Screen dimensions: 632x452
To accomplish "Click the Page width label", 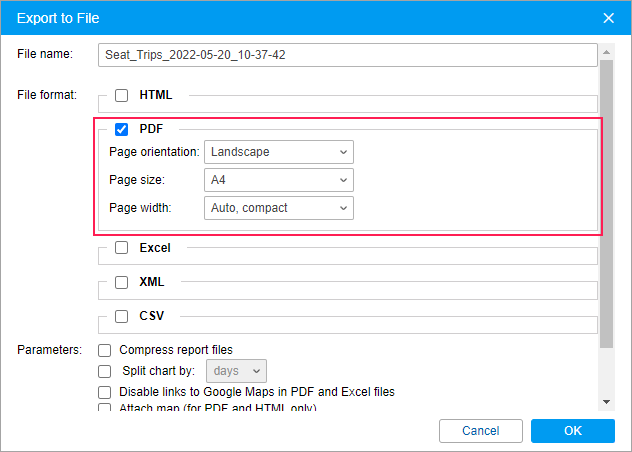I will pyautogui.click(x=140, y=208).
